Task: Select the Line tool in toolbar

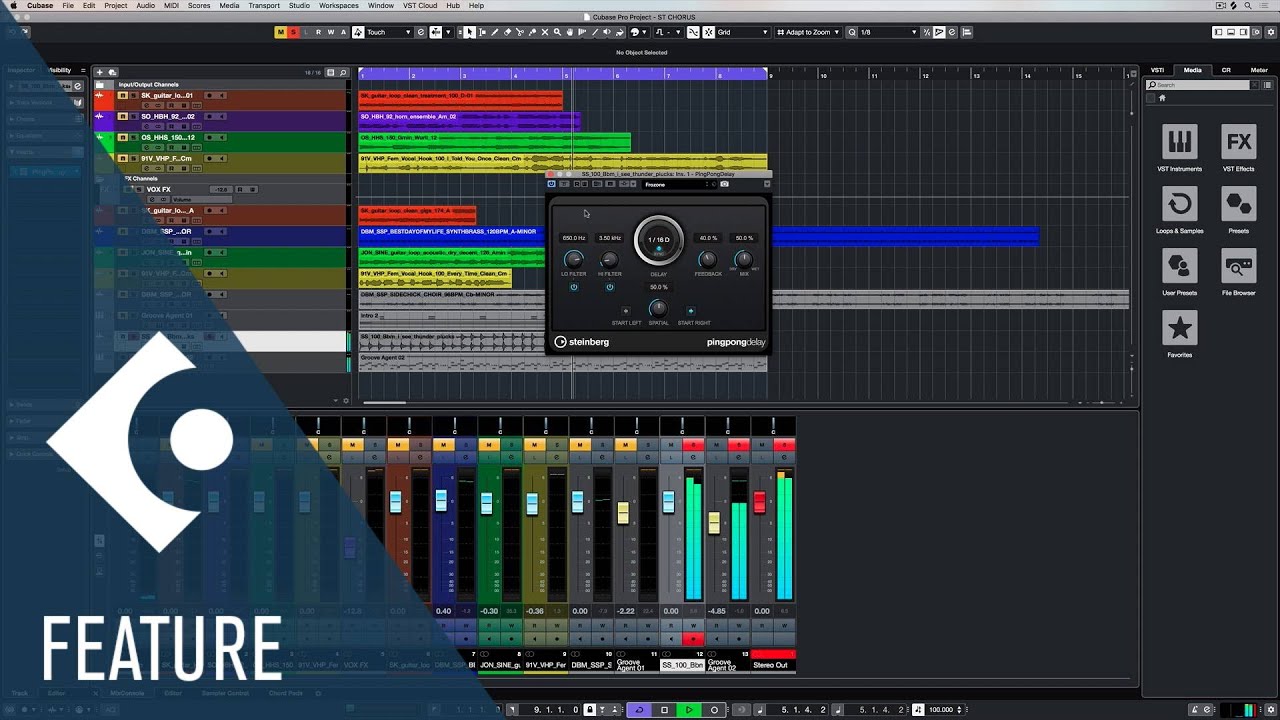Action: (x=594, y=32)
